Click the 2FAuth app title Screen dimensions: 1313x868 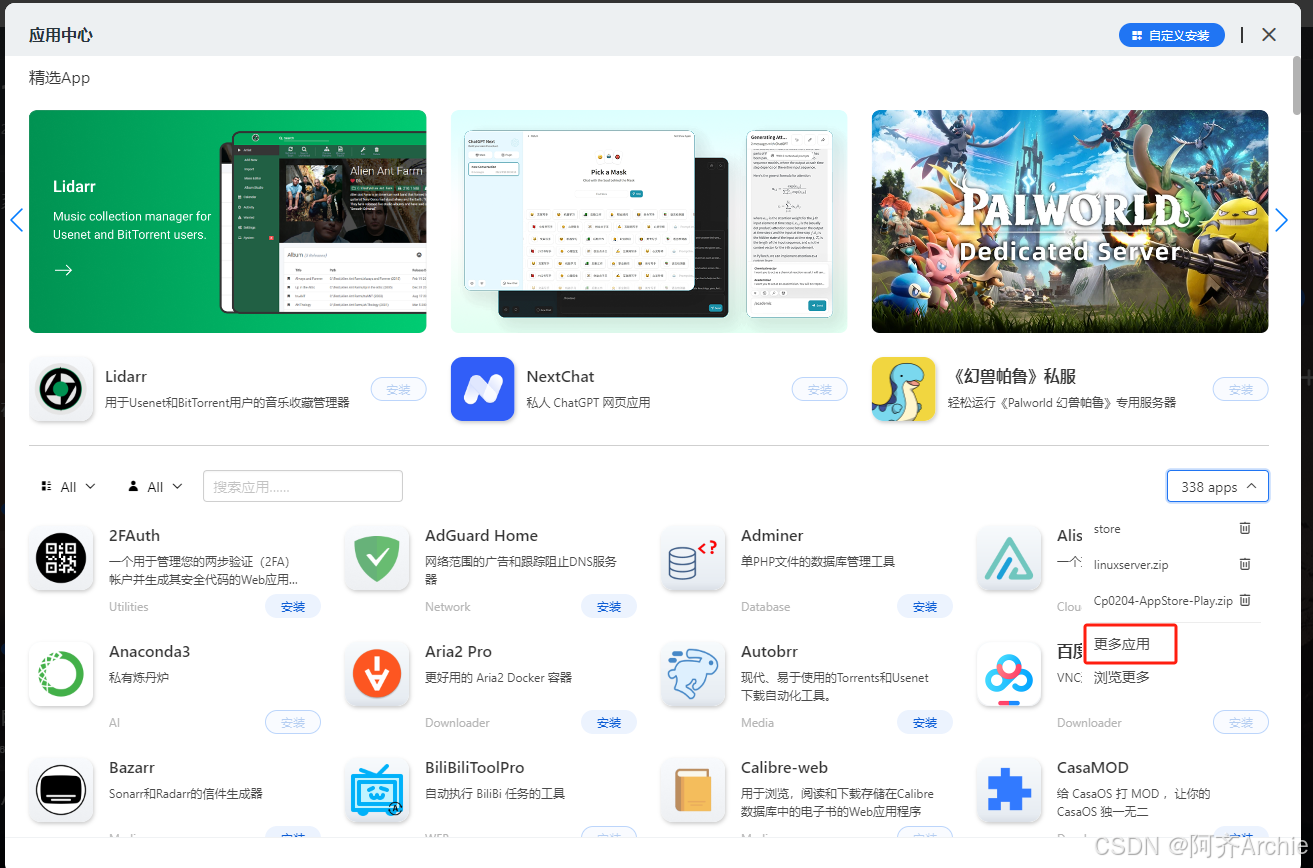(x=134, y=535)
